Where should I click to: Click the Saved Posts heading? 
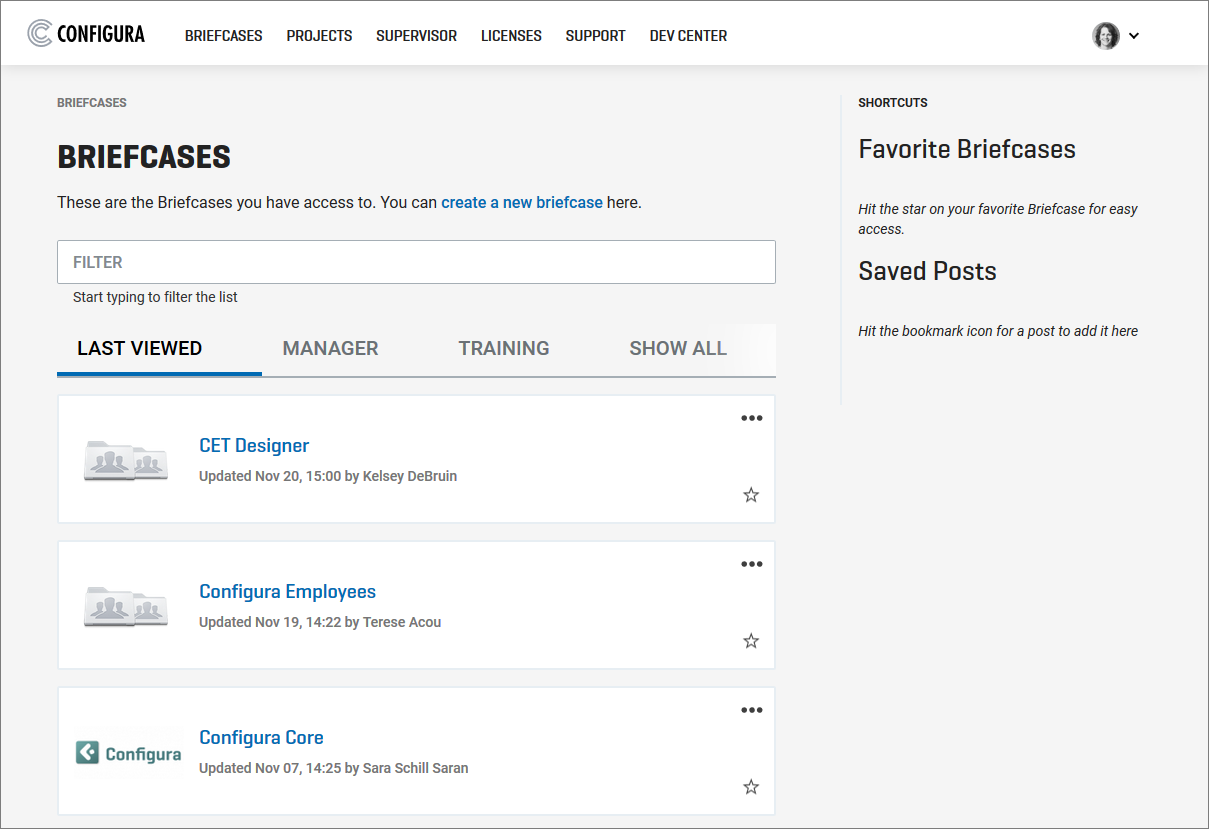[927, 272]
